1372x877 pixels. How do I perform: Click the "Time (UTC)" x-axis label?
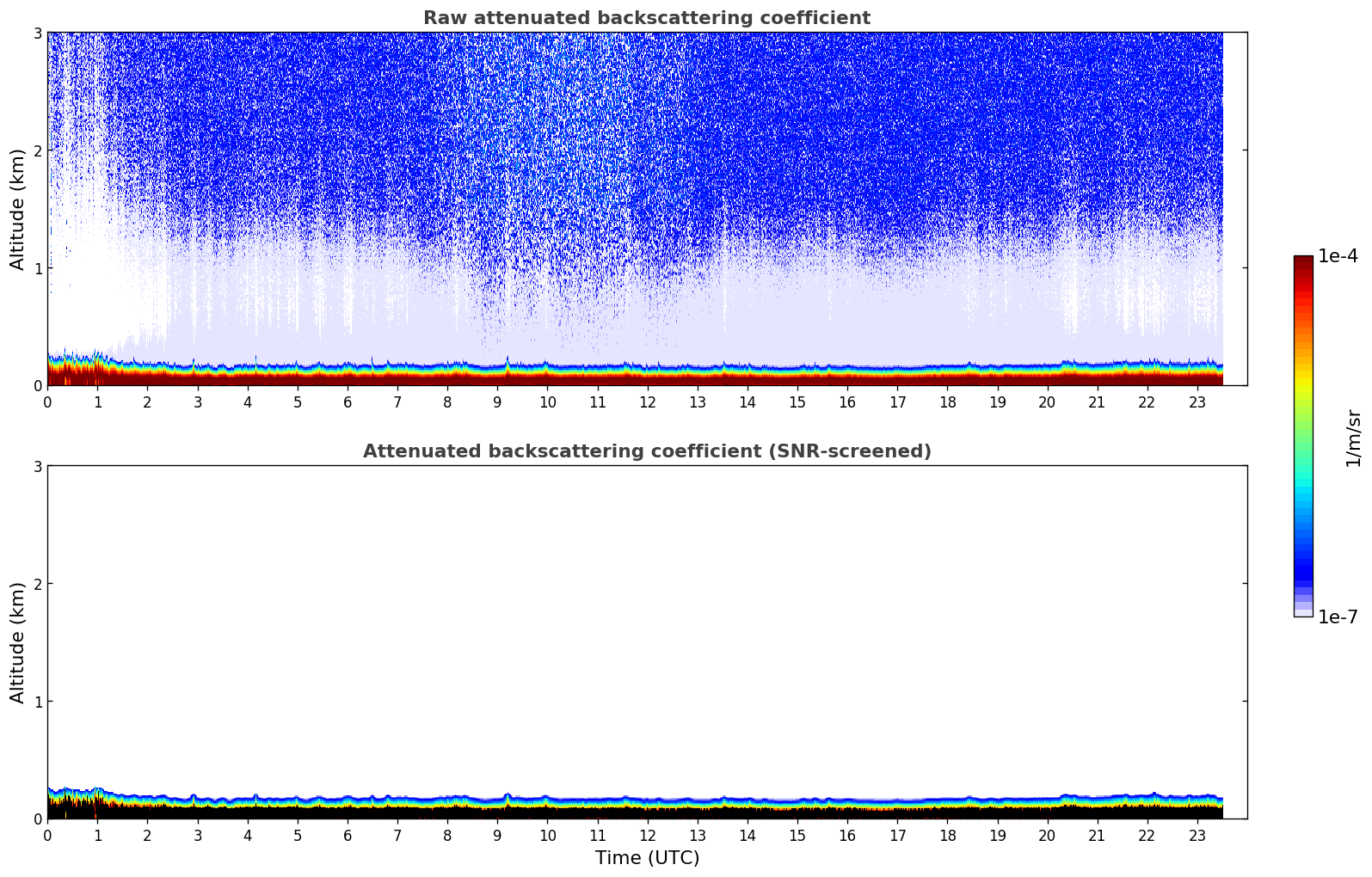pos(647,858)
